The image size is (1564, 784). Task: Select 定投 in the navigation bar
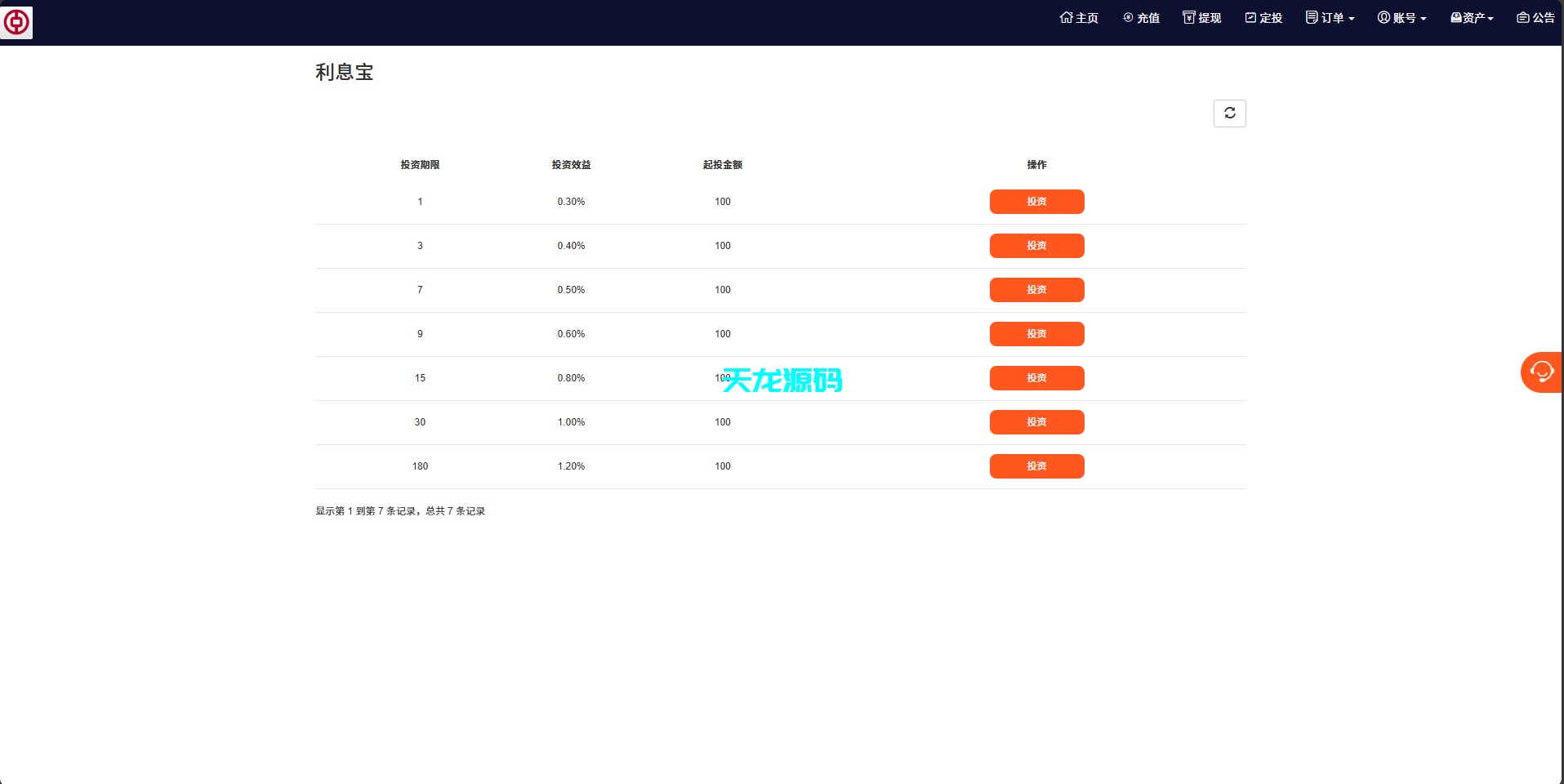click(x=1262, y=17)
